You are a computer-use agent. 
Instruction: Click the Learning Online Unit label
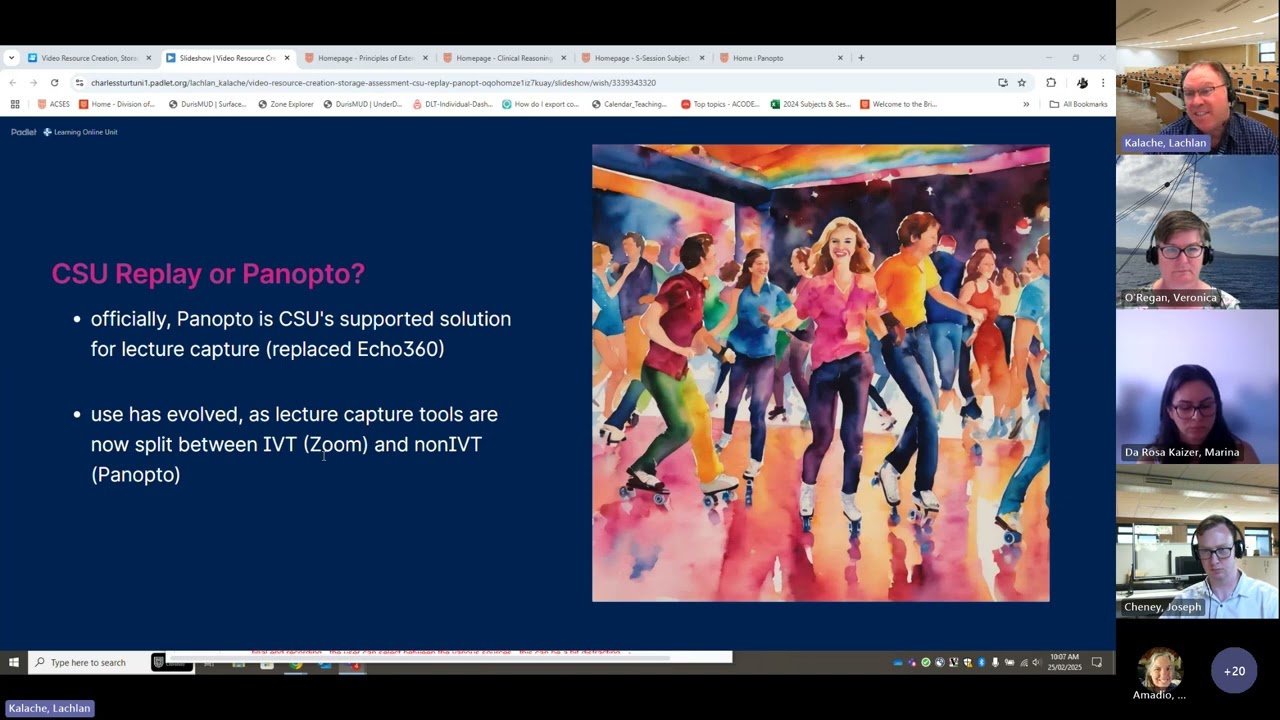point(80,132)
